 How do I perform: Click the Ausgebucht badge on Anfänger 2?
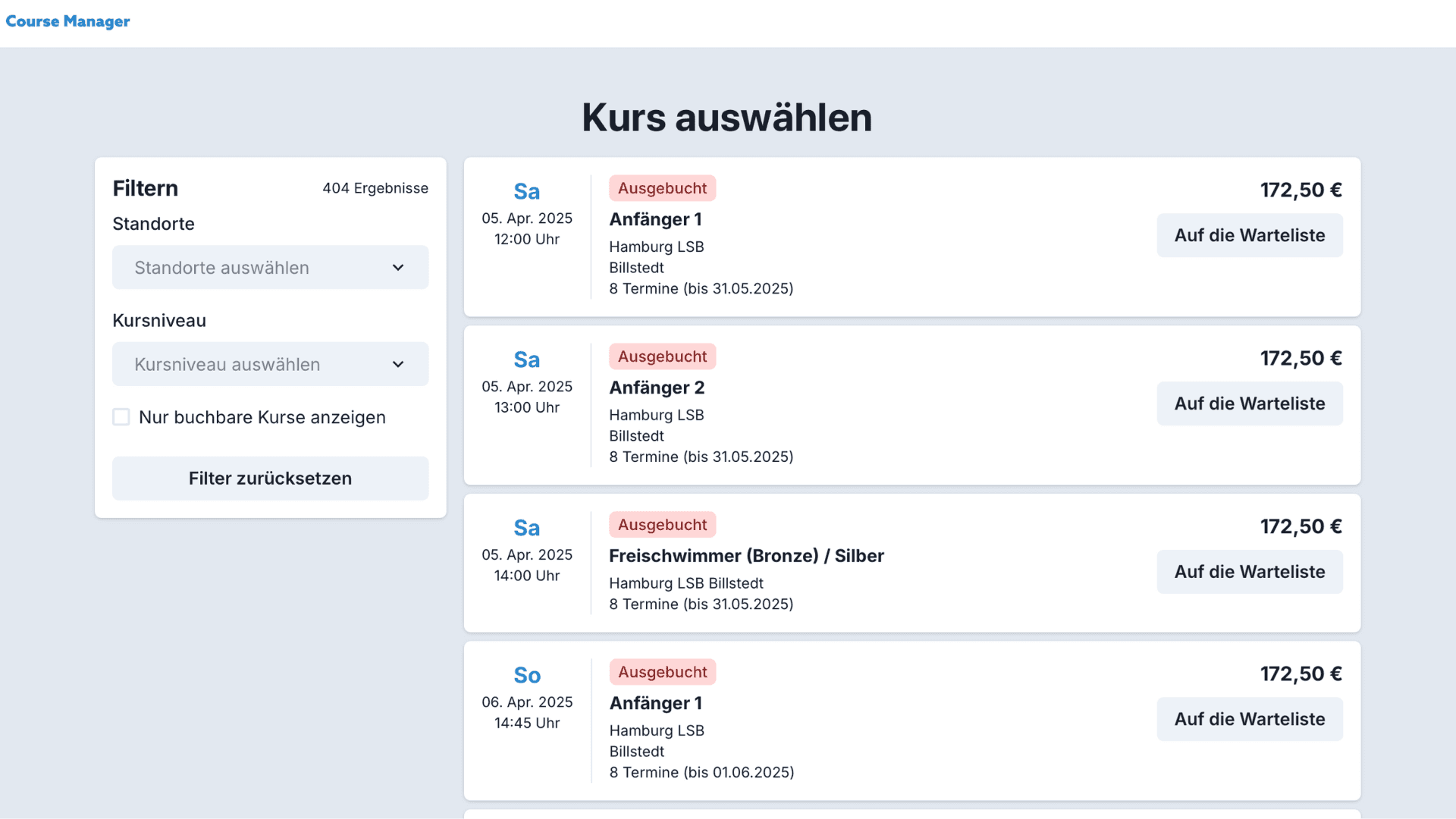[x=662, y=356]
